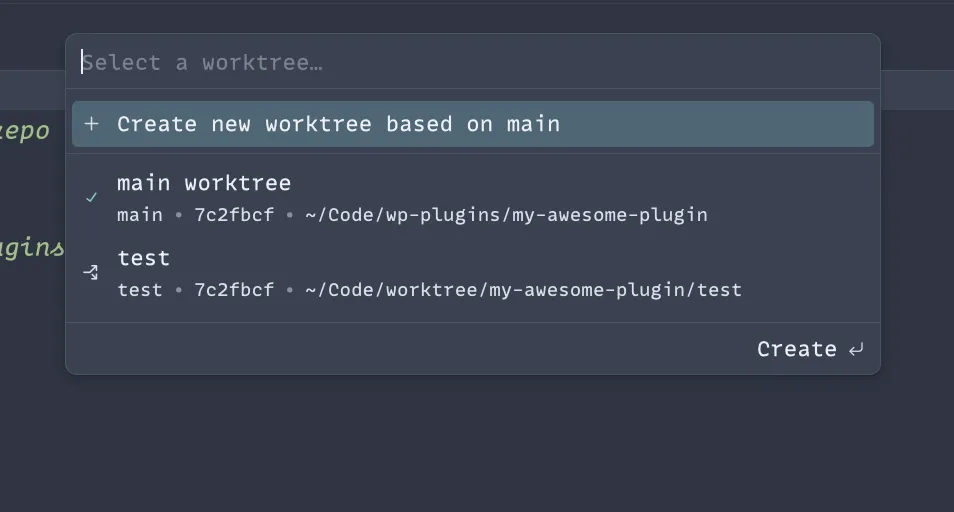
Task: Click the return-key icon next to Create
Action: point(856,350)
